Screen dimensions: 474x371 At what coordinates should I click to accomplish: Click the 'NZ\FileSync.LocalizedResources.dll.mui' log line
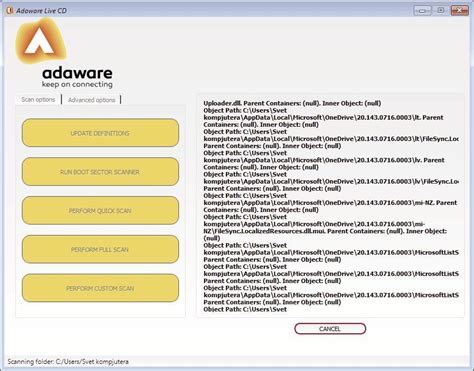pyautogui.click(x=325, y=231)
